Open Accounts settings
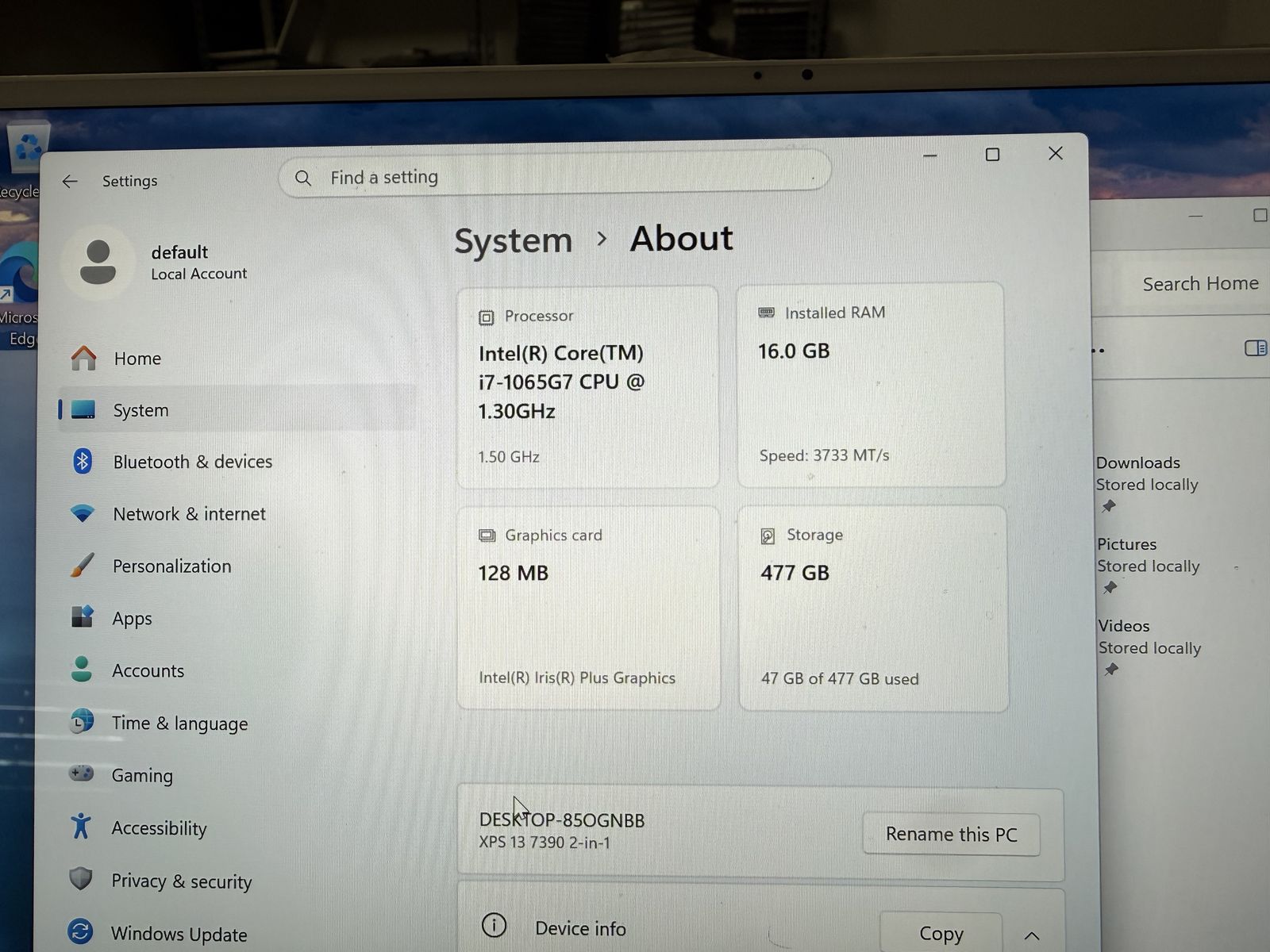The height and width of the screenshot is (952, 1270). click(x=148, y=671)
